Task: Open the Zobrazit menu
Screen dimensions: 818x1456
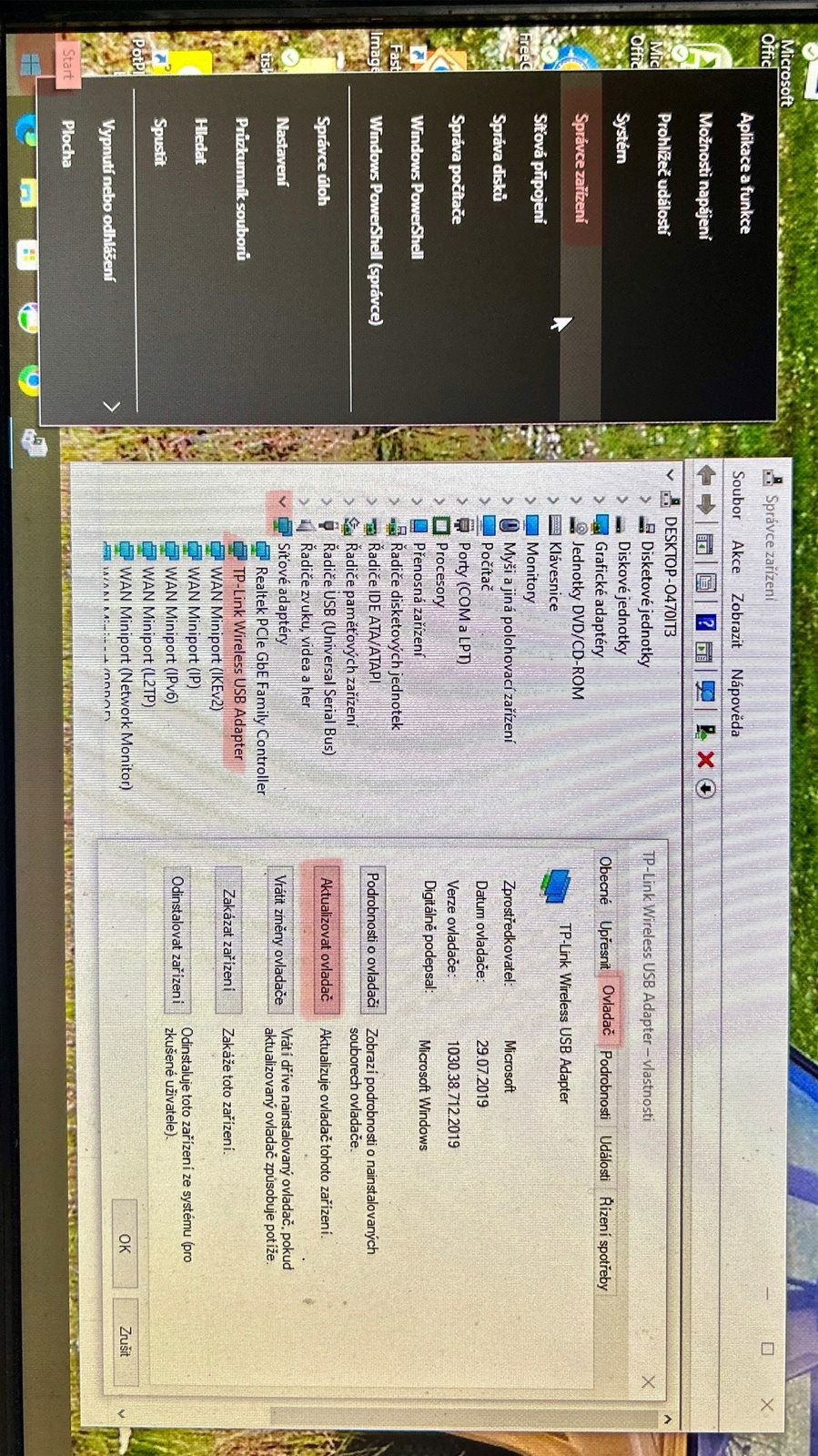Action: click(738, 621)
